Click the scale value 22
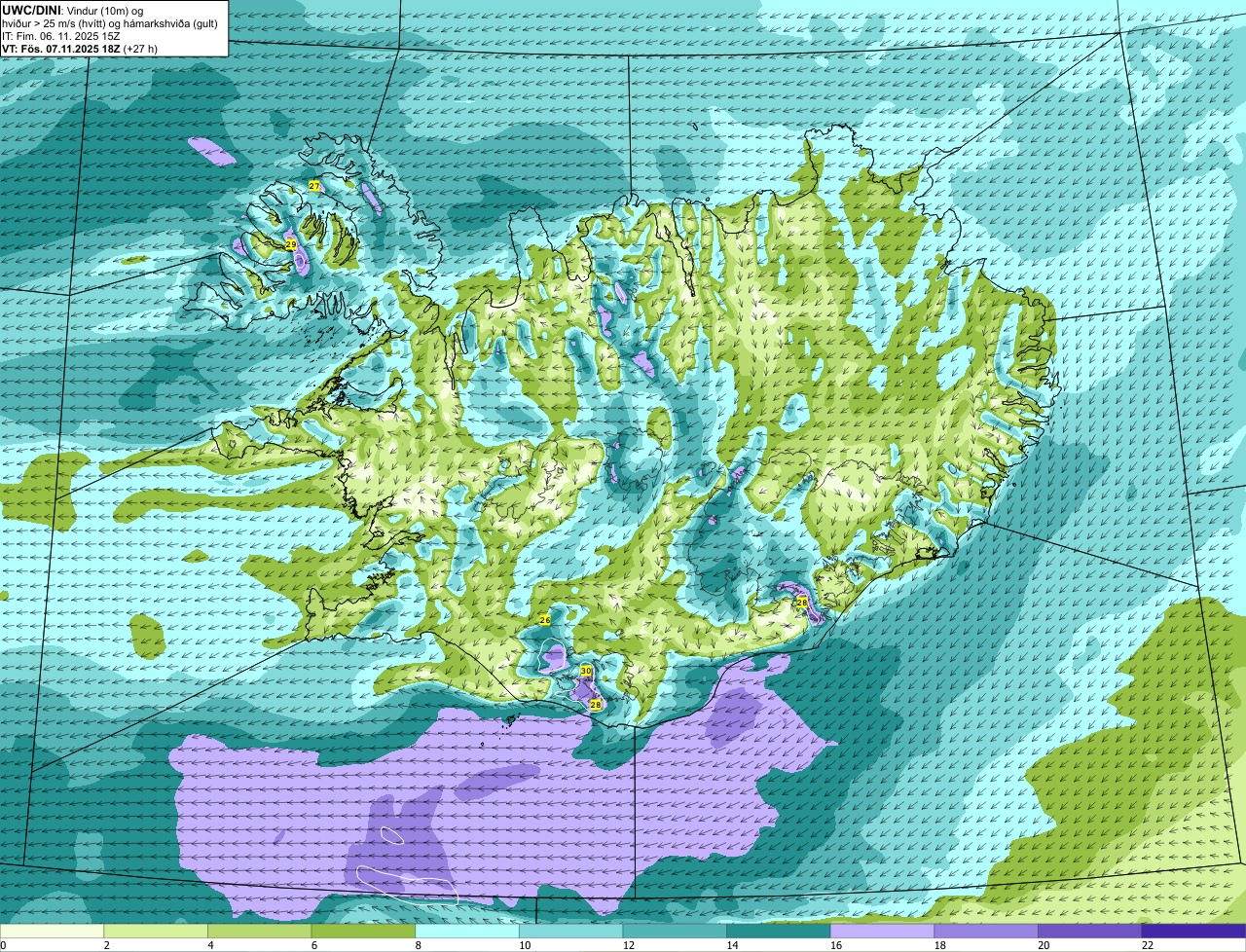The height and width of the screenshot is (952, 1246). pyautogui.click(x=1148, y=945)
